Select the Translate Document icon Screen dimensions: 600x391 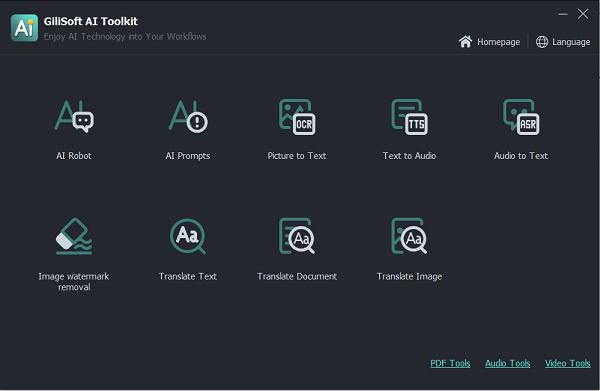[x=297, y=236]
